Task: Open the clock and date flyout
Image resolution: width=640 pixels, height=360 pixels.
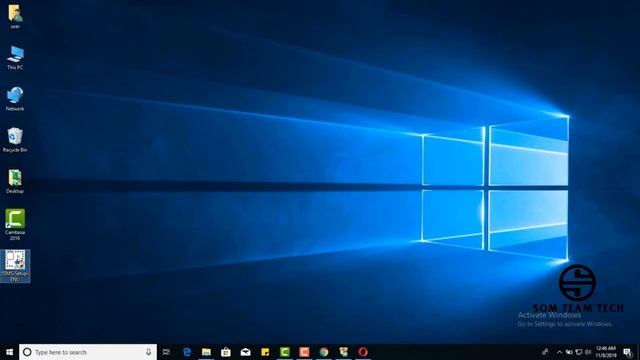Action: (606, 352)
